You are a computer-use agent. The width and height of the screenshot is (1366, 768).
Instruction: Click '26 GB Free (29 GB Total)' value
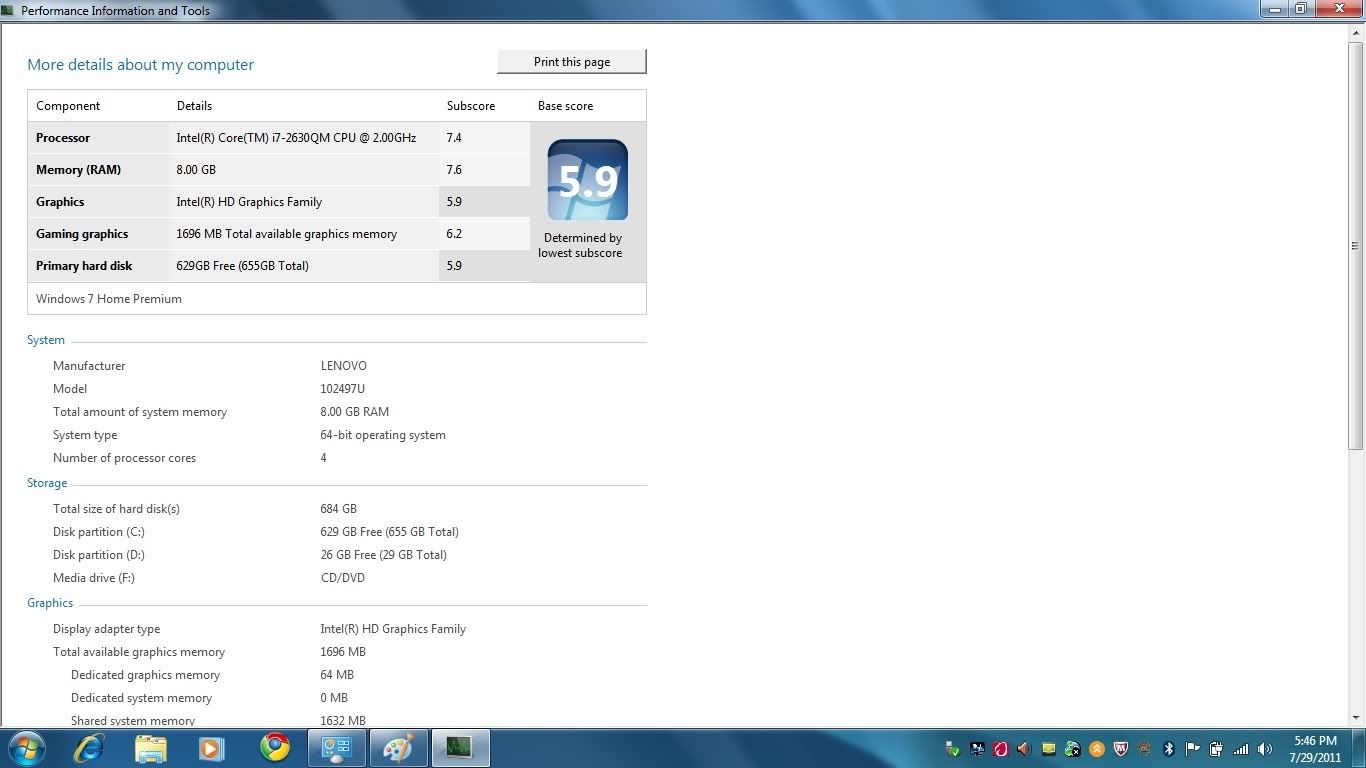(383, 555)
